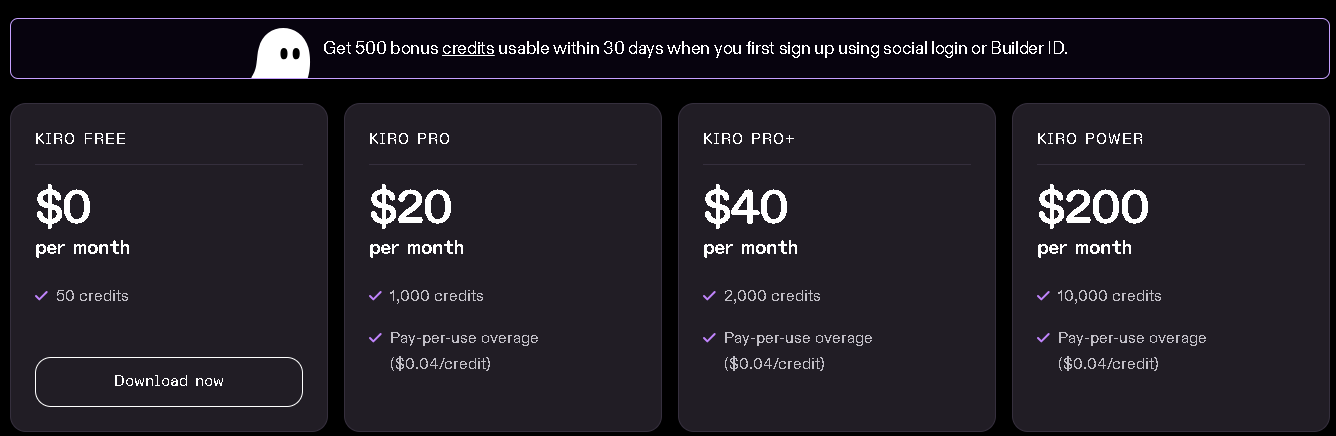The image size is (1336, 436).
Task: Click the checkmark beside 2,000 credits
Action: [710, 296]
